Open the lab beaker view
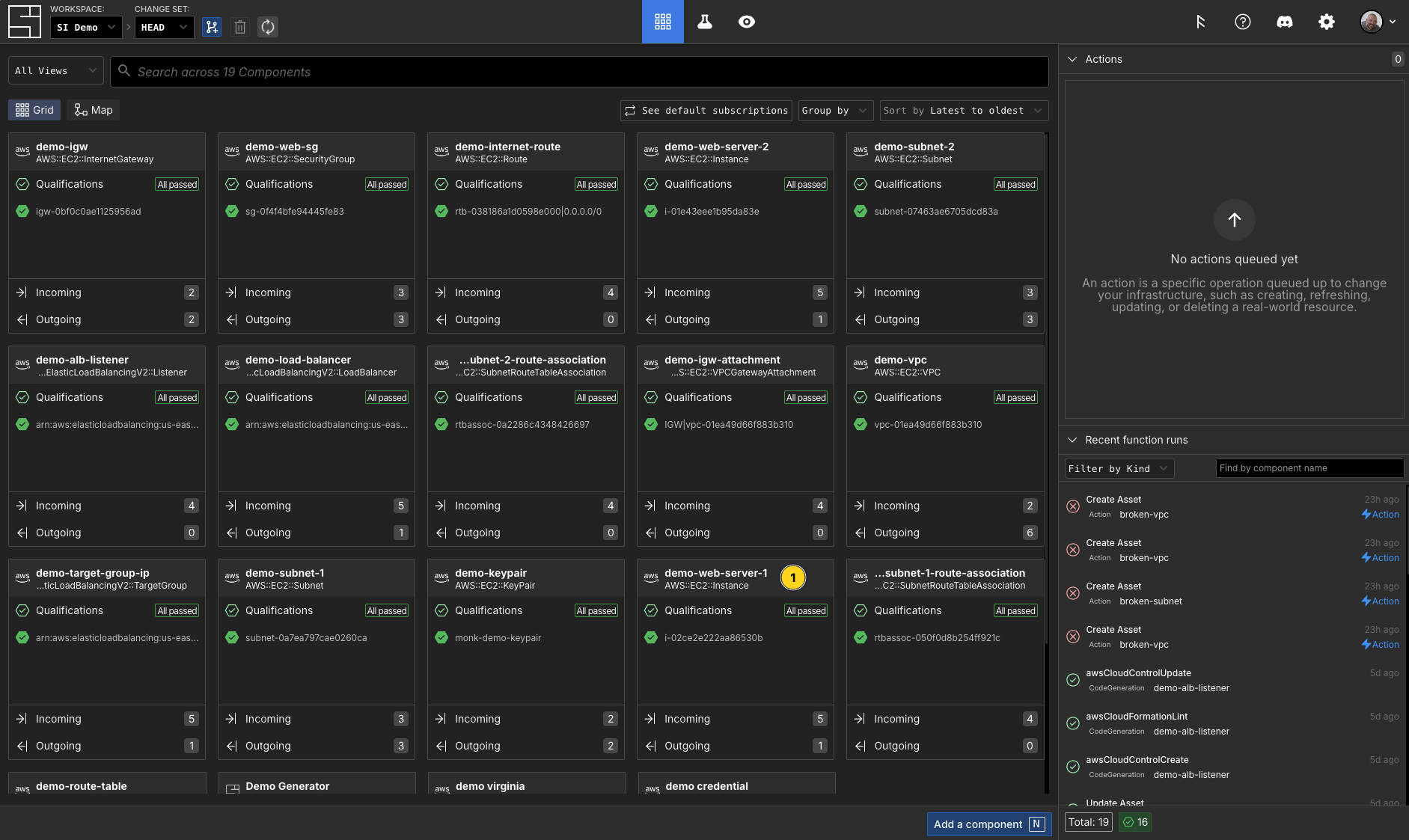This screenshot has height=840, width=1409. [704, 22]
